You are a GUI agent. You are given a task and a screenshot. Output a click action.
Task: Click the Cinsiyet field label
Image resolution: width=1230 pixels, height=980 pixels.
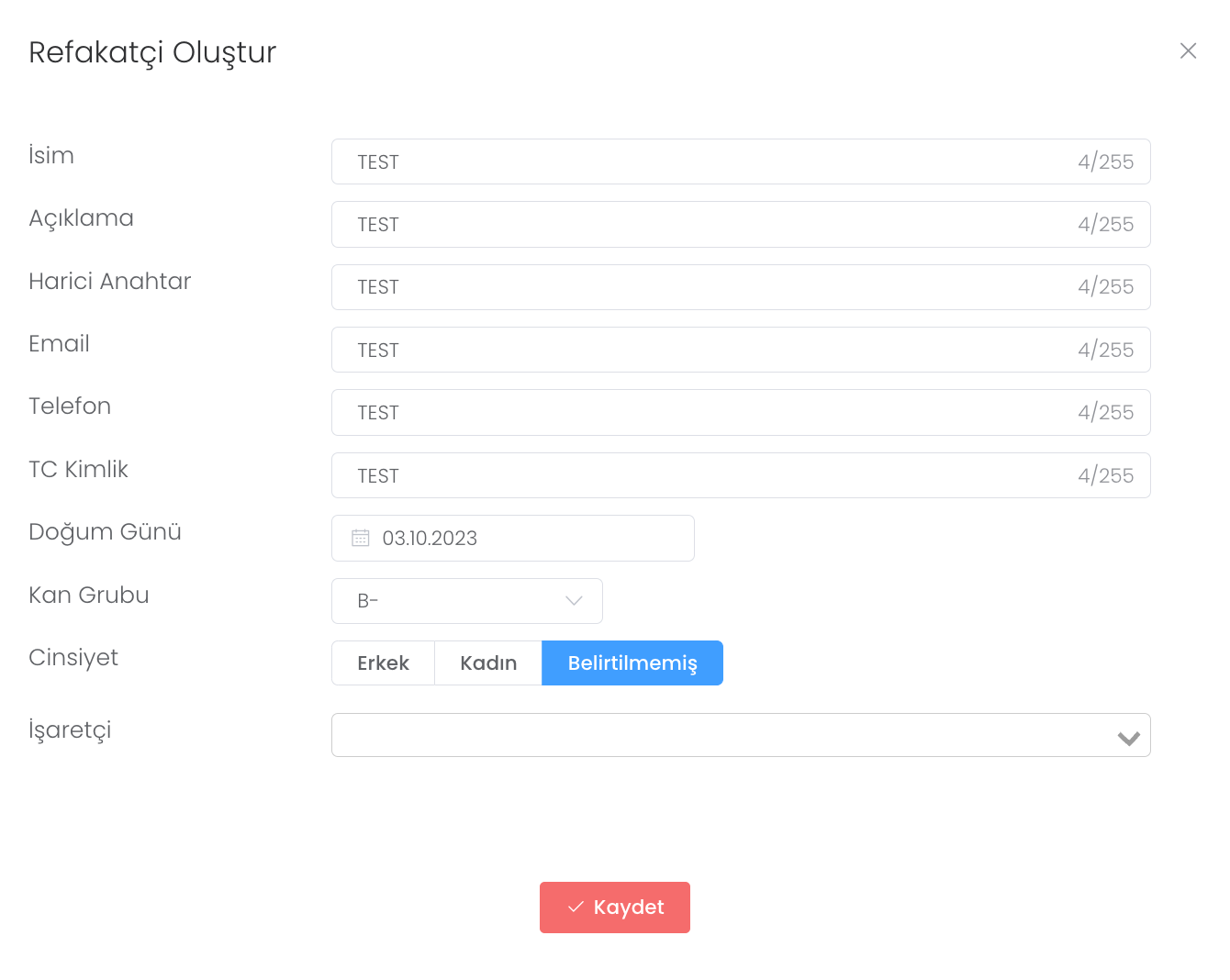(x=73, y=658)
